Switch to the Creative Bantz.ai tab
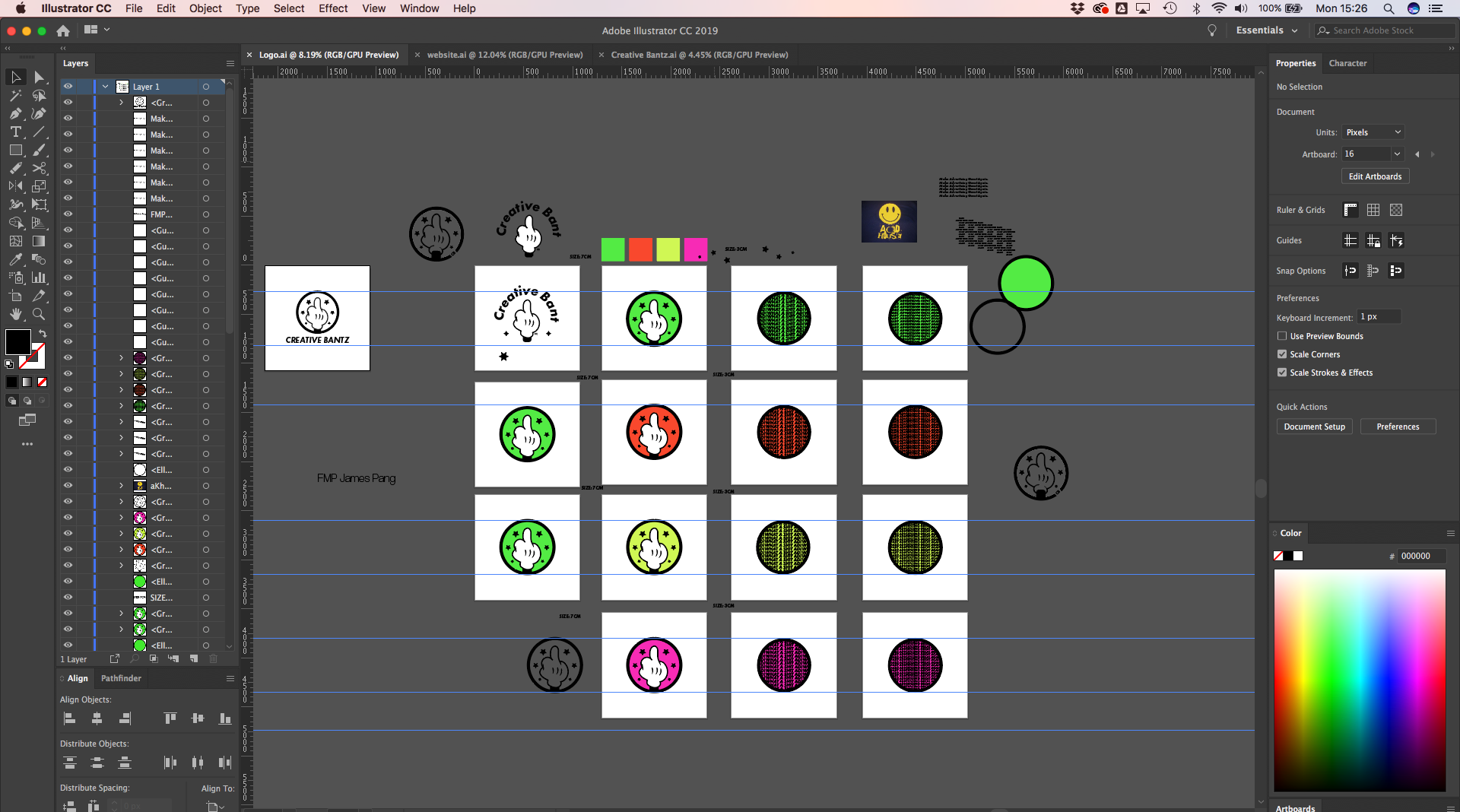The height and width of the screenshot is (812, 1460). pyautogui.click(x=700, y=55)
